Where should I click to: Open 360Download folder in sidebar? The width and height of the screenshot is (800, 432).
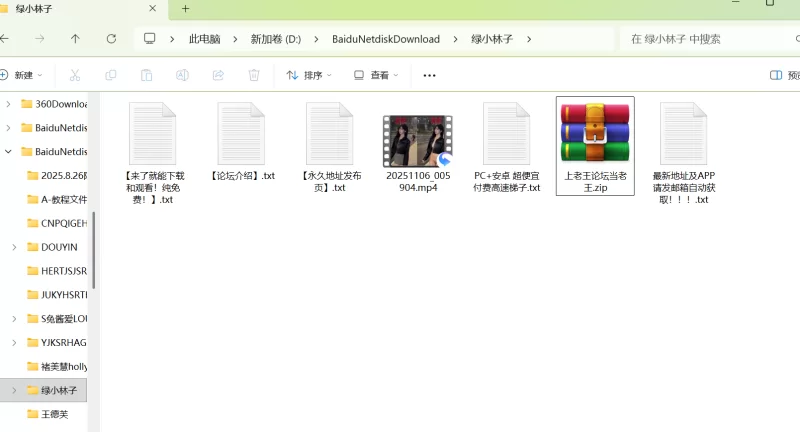(x=54, y=104)
